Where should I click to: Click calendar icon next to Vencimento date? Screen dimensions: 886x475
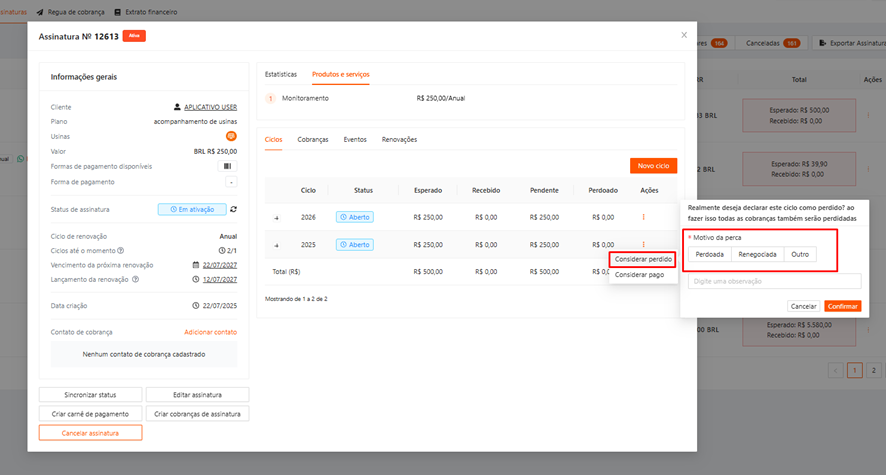click(196, 265)
